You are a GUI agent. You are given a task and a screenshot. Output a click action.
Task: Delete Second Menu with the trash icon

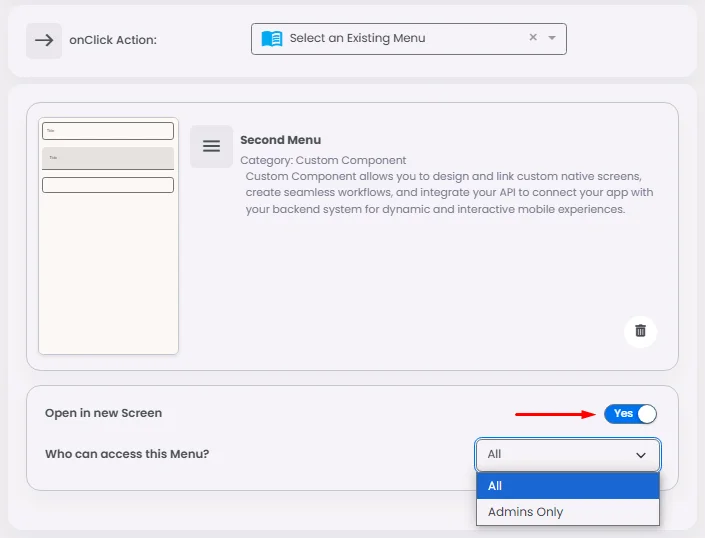click(x=640, y=330)
